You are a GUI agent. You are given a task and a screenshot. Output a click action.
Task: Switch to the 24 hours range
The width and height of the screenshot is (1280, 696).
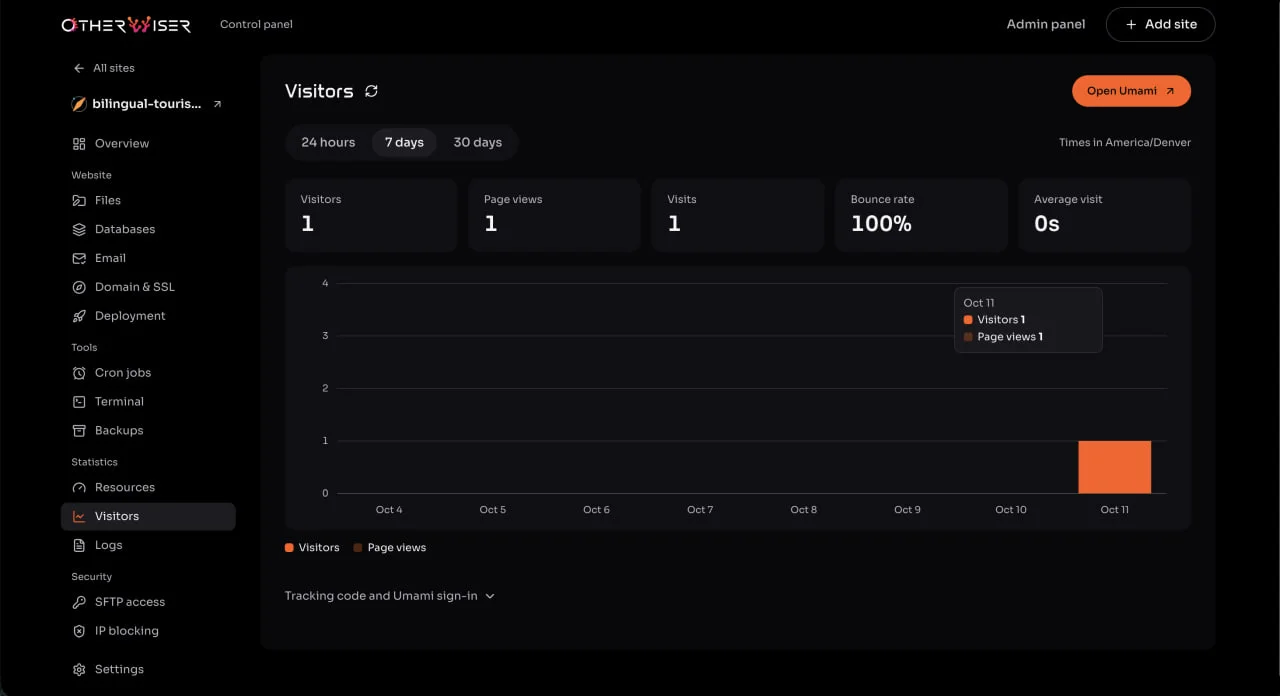[x=328, y=143]
